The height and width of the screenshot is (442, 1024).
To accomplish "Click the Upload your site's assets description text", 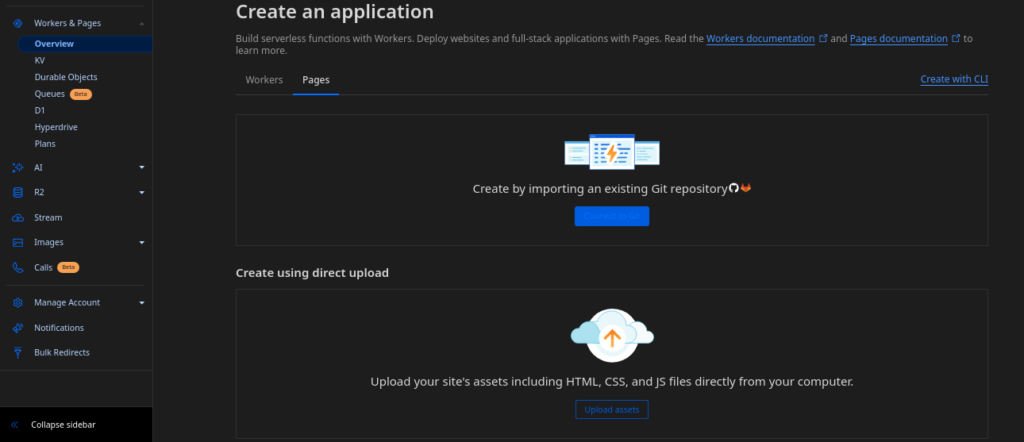I will (612, 381).
